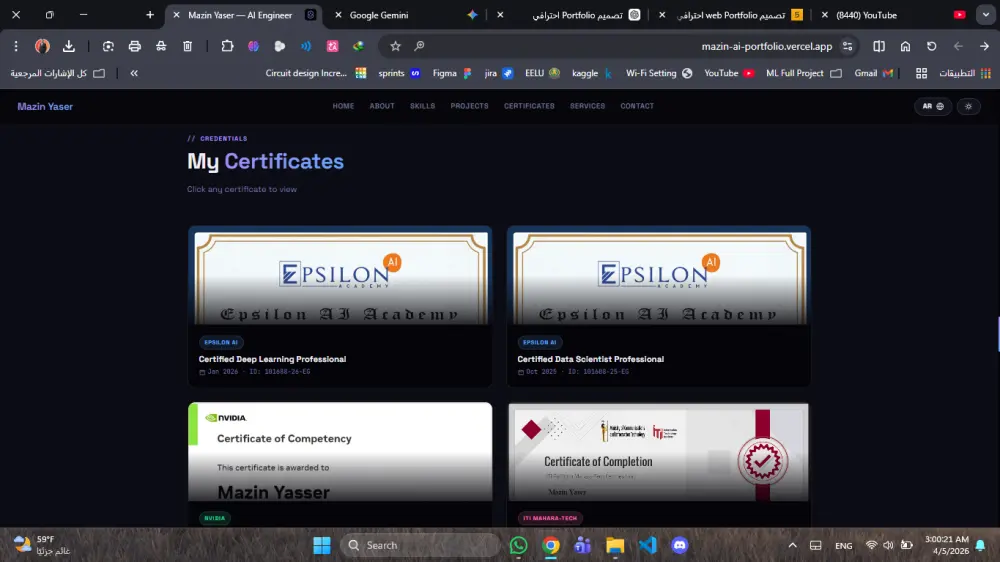Open WhatsApp from the taskbar

[x=518, y=545]
